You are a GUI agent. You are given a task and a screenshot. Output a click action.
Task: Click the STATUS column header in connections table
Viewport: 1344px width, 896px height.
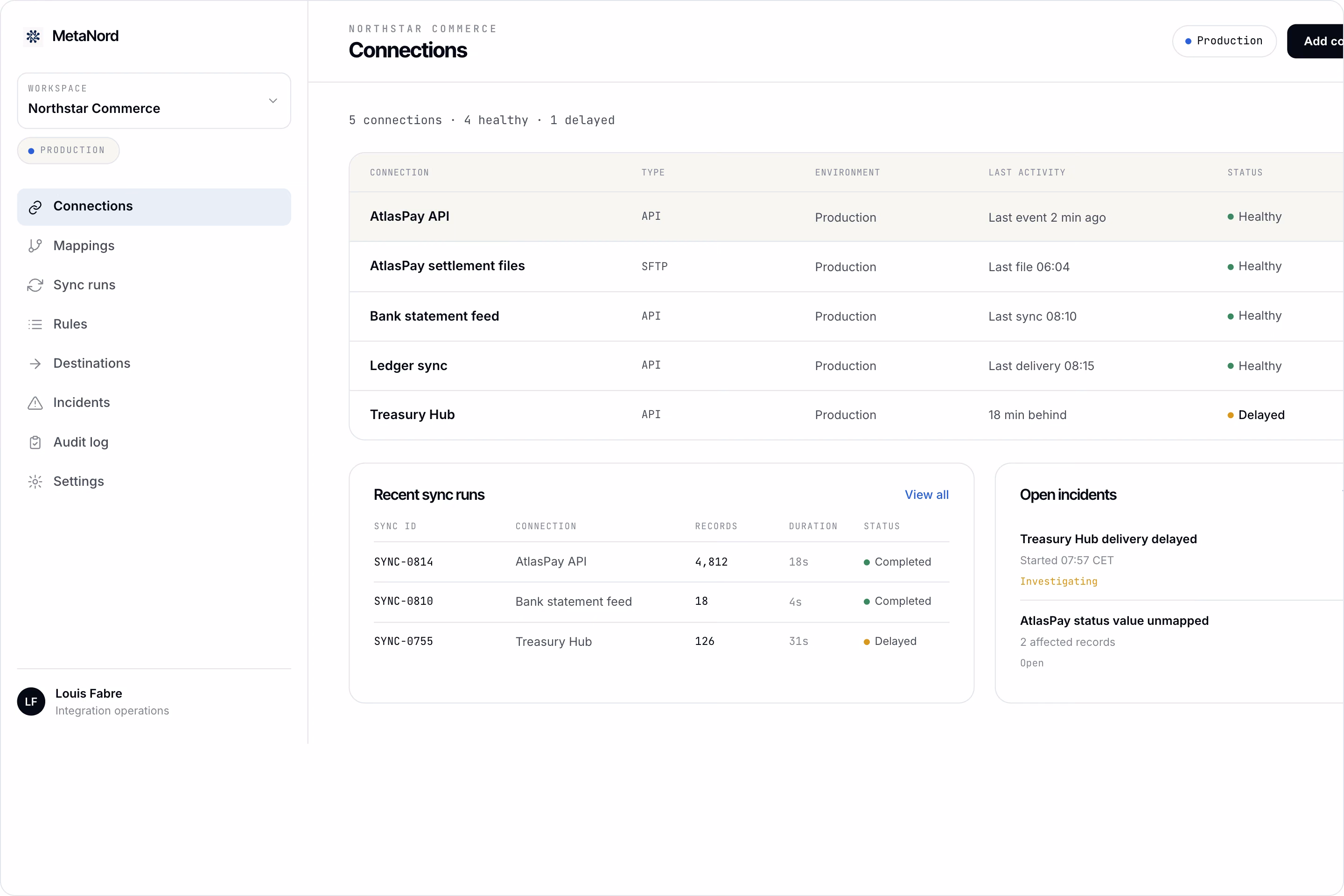[1245, 173]
